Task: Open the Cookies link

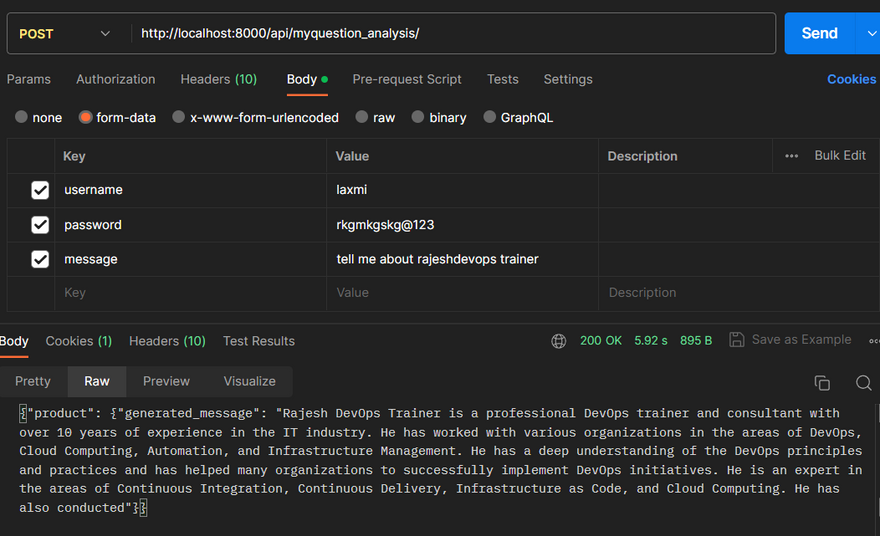Action: [x=851, y=79]
